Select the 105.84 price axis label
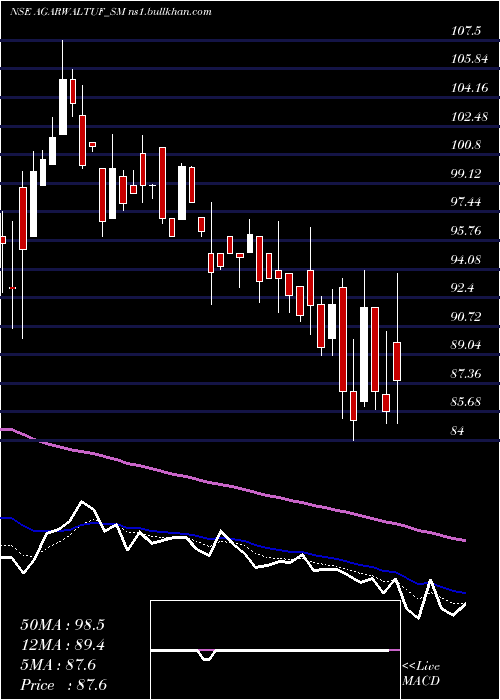This screenshot has width=500, height=700. click(469, 59)
